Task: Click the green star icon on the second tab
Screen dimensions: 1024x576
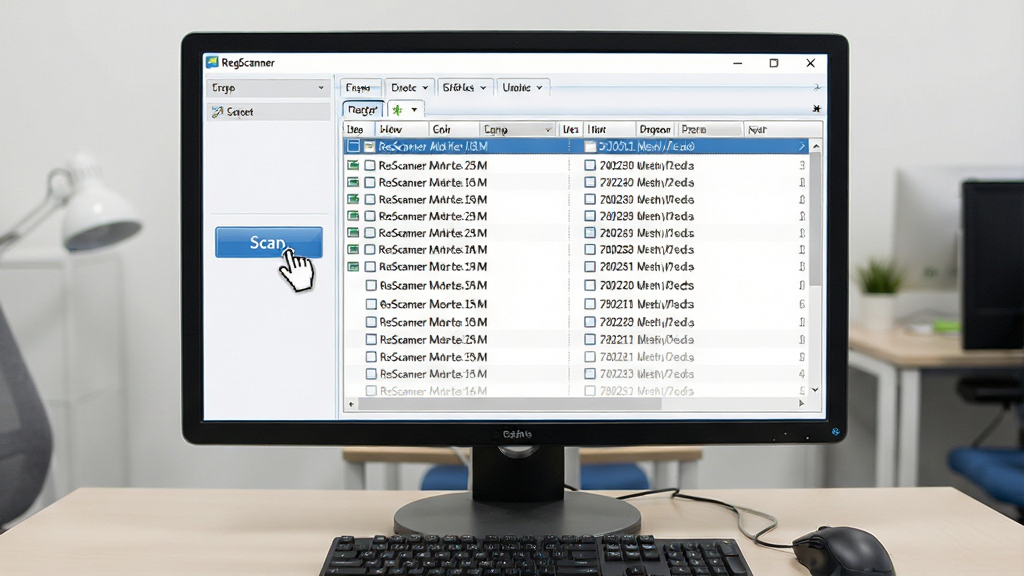Action: pyautogui.click(x=397, y=110)
